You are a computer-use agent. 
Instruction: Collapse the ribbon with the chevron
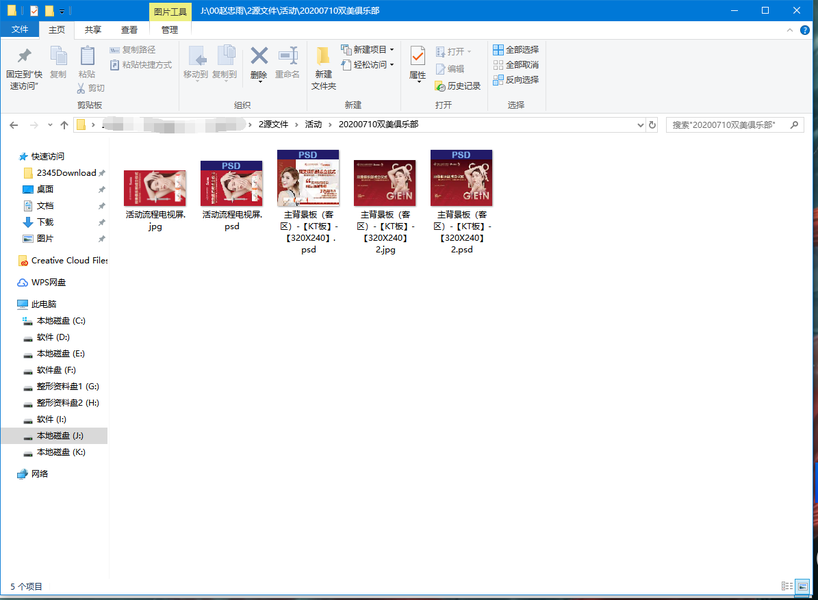tap(790, 30)
